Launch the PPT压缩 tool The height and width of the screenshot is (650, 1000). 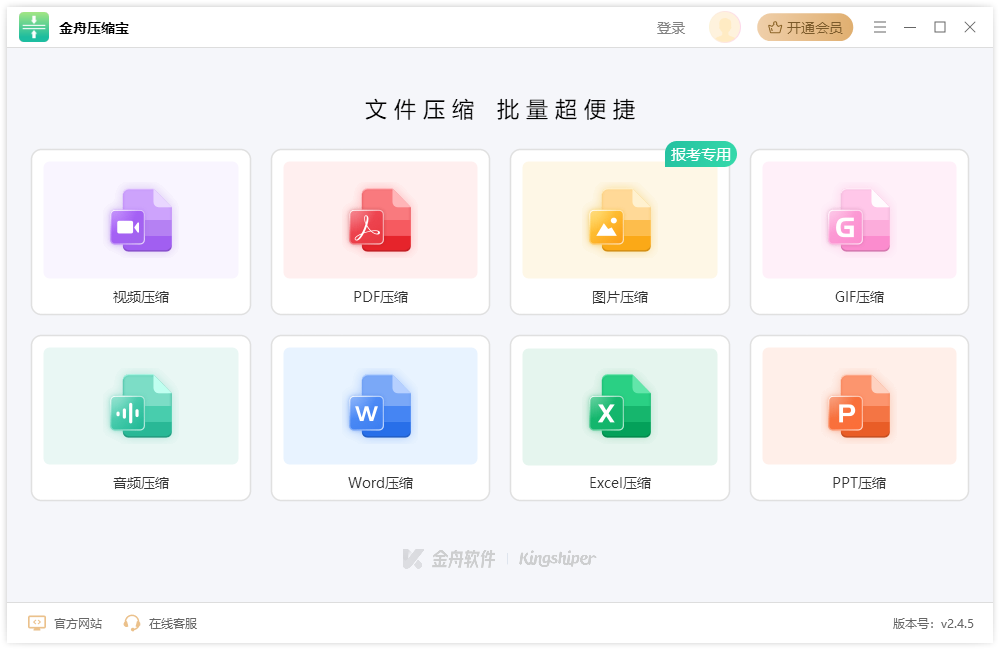click(858, 405)
